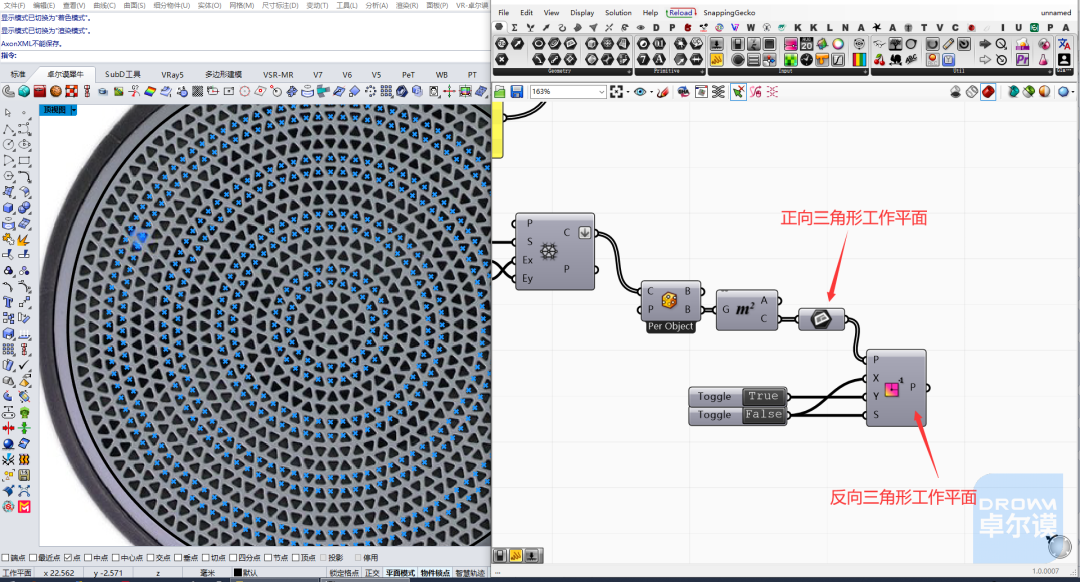Open the zoom level combo box showing 163%
This screenshot has width=1080, height=582.
568,92
